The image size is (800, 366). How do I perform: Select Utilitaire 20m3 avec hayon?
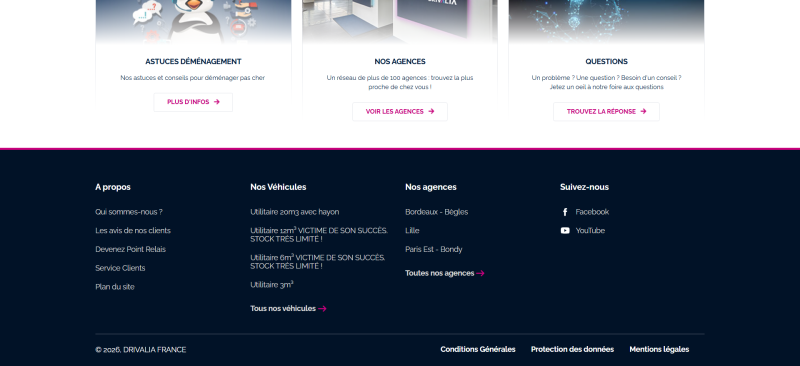click(294, 212)
